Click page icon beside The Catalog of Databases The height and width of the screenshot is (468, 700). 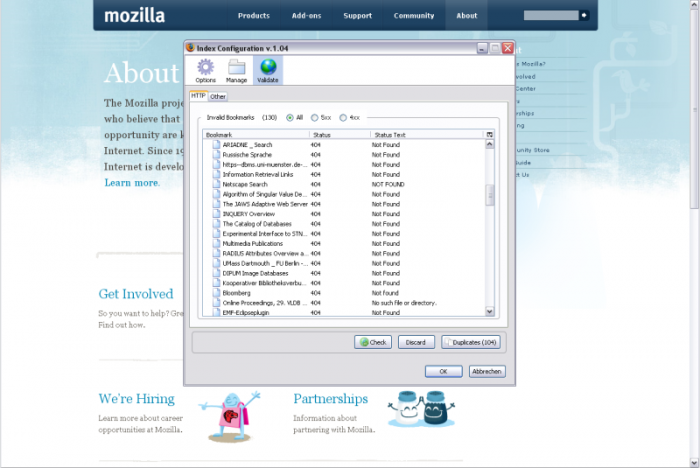tap(217, 224)
